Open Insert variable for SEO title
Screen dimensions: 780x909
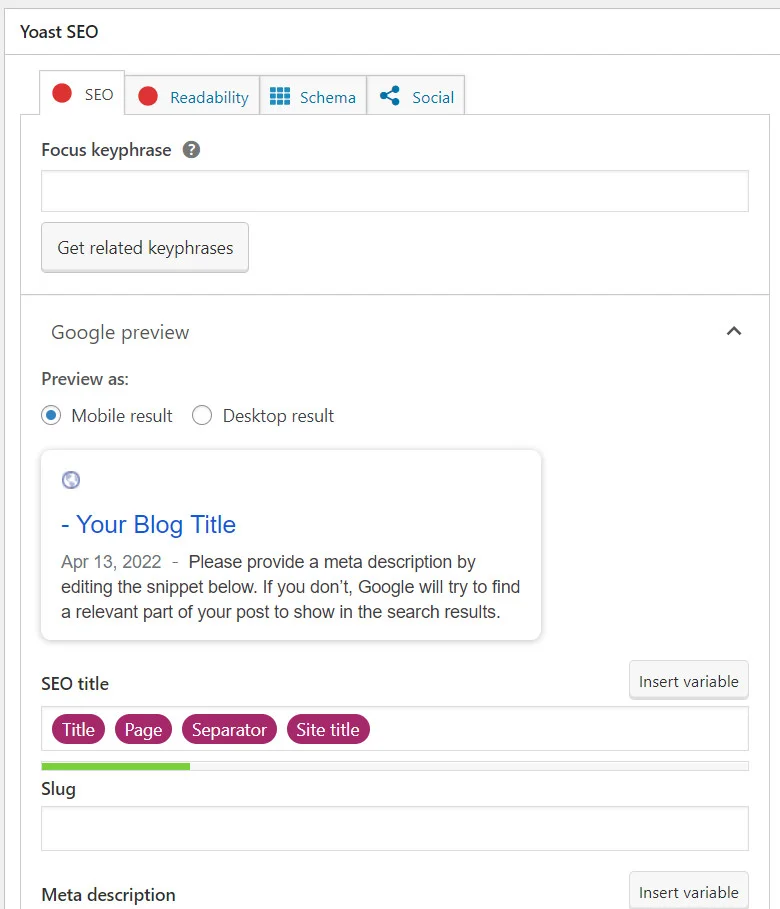tap(688, 679)
